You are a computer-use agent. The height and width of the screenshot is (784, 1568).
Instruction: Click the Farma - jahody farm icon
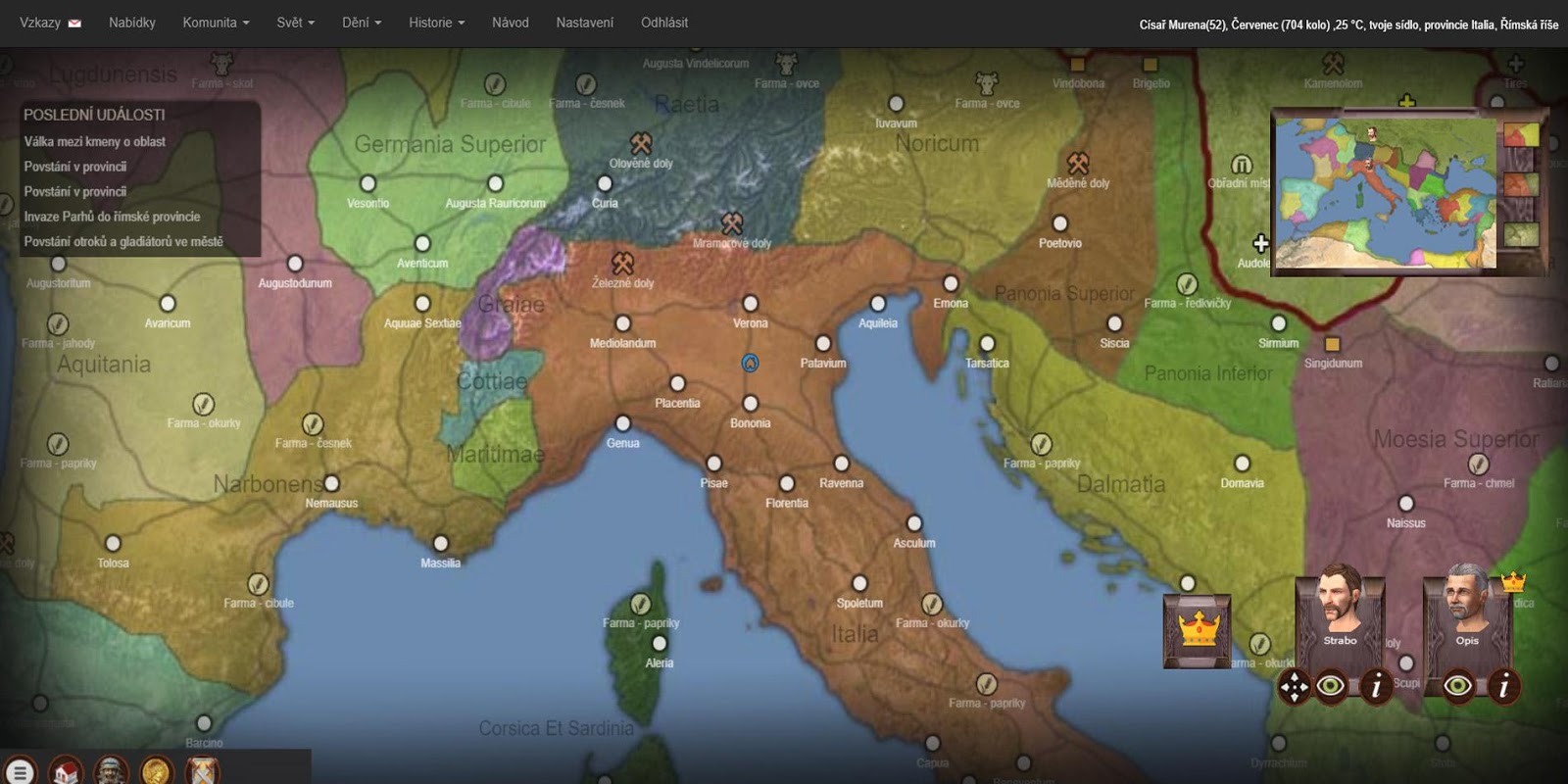[58, 323]
